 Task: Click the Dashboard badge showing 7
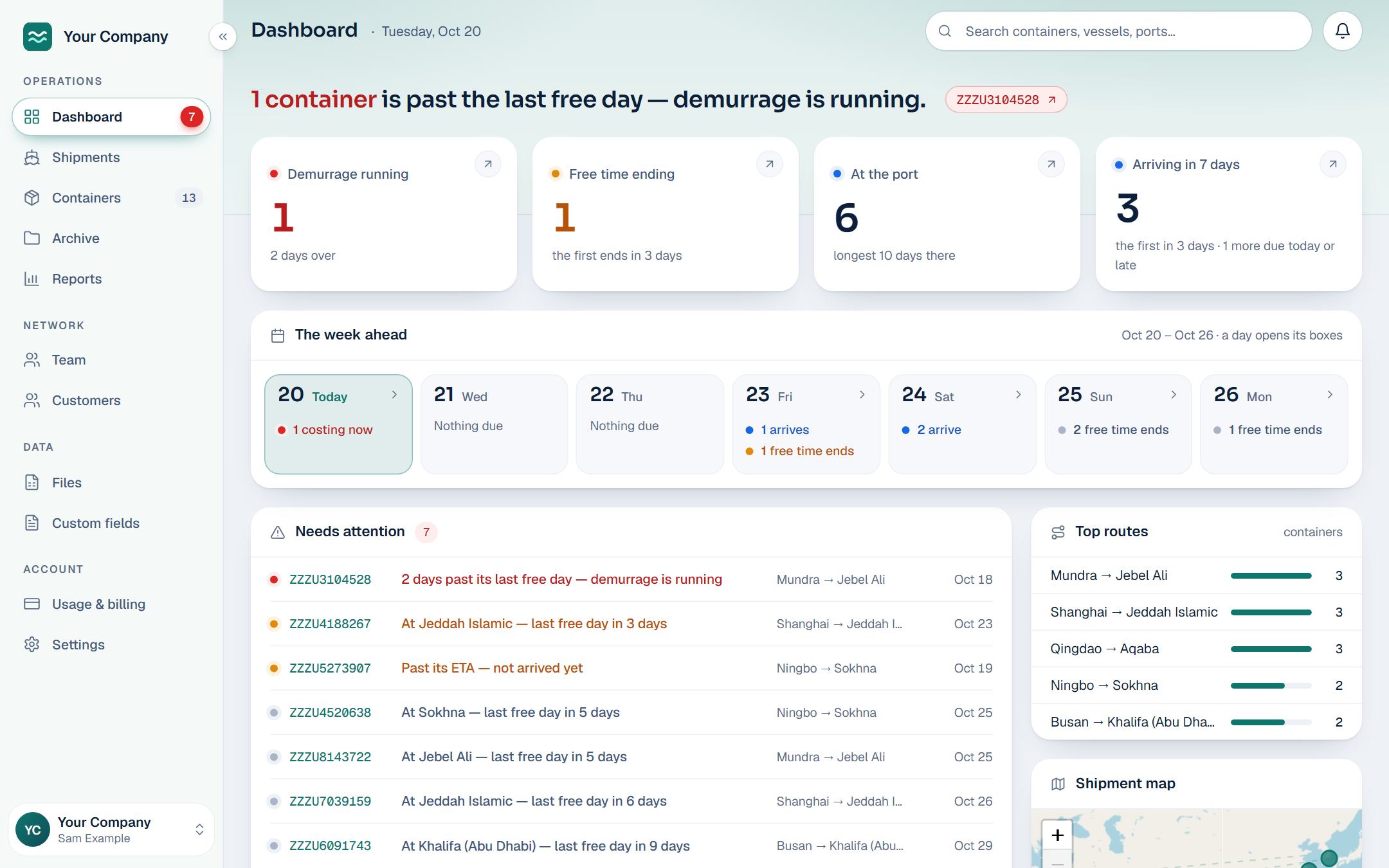(x=191, y=117)
